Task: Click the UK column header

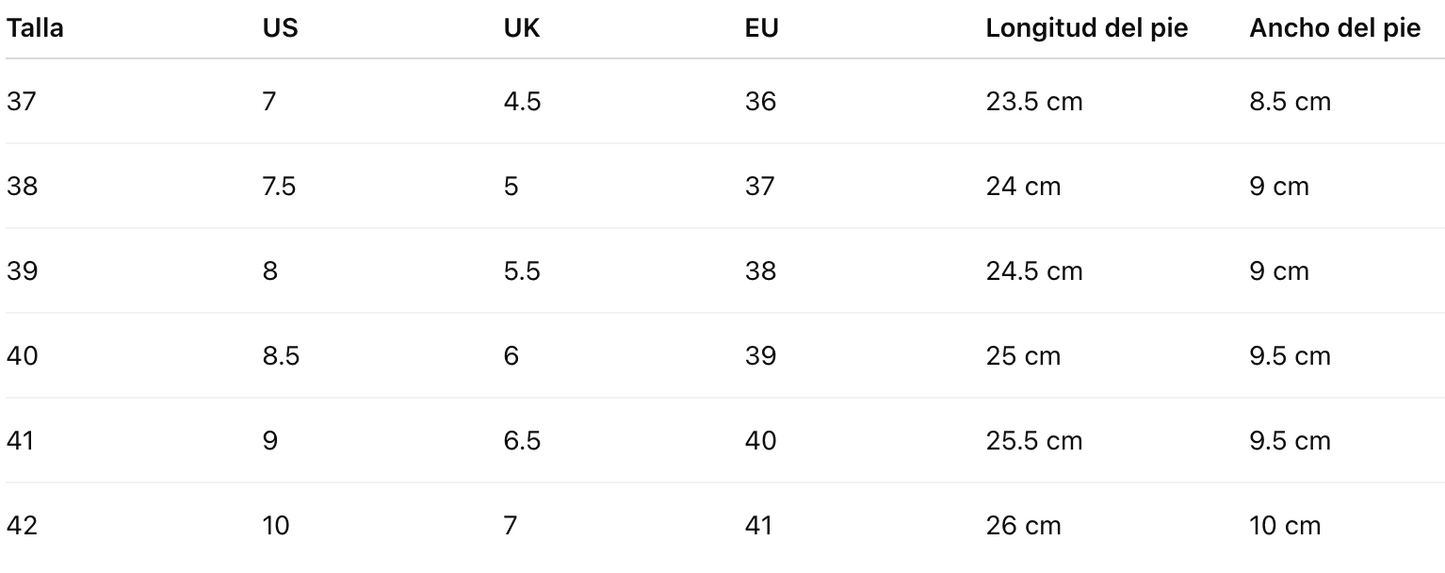Action: (522, 28)
